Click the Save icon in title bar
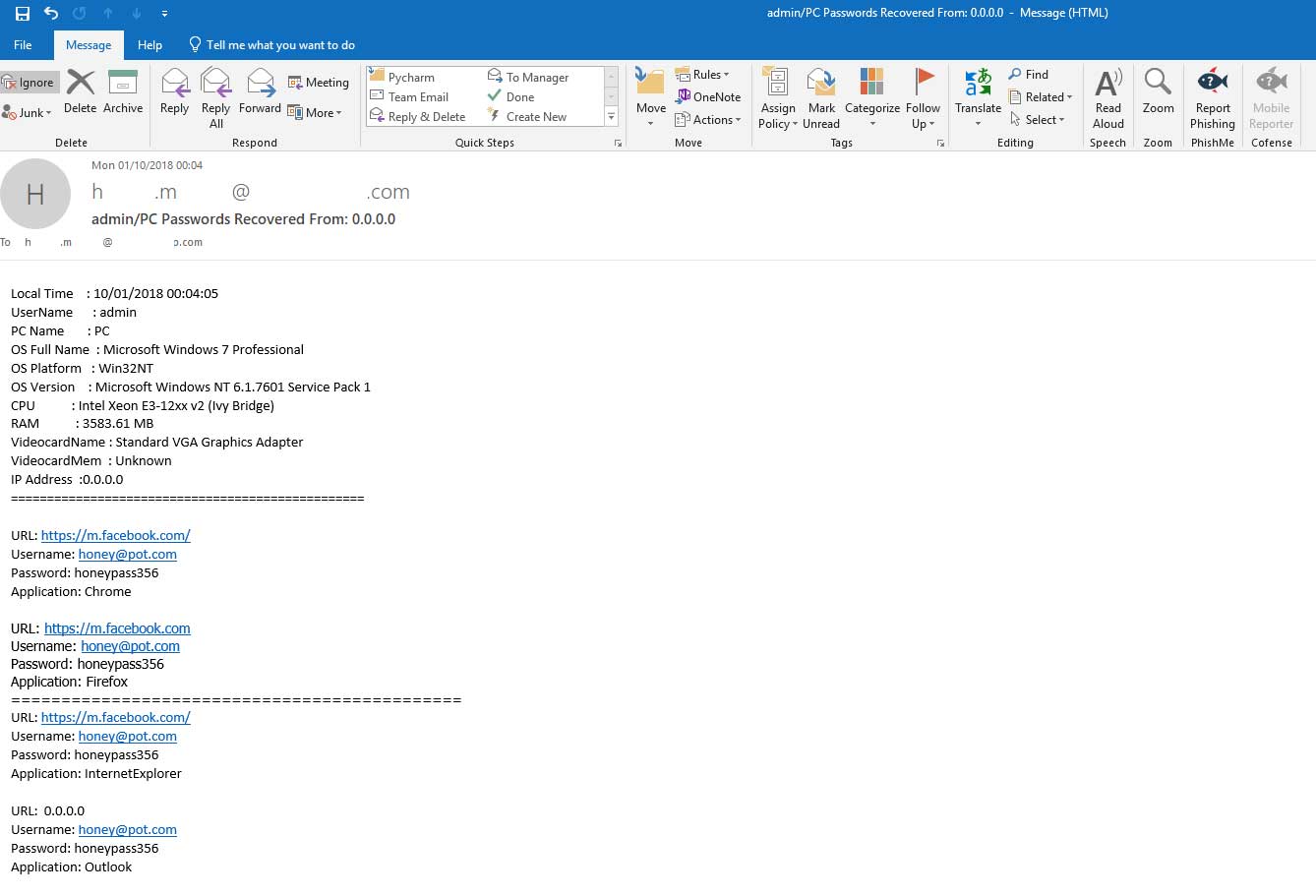Image resolution: width=1316 pixels, height=896 pixels. coord(23,14)
